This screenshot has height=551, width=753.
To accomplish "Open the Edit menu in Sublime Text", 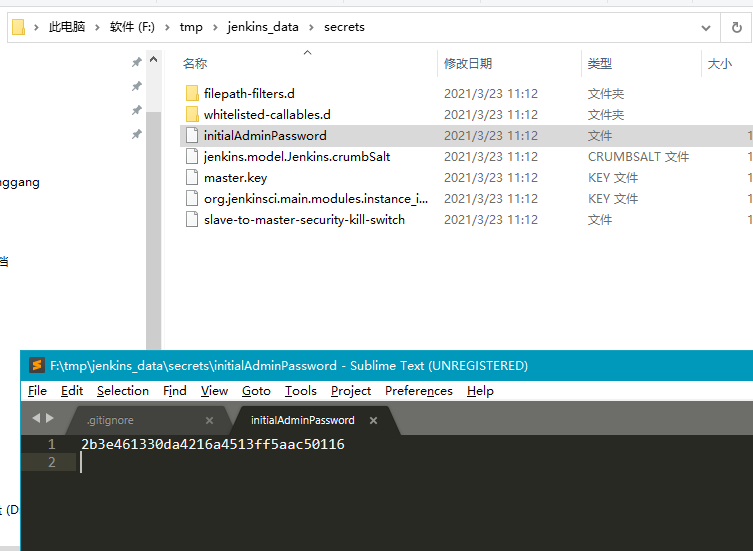I will pyautogui.click(x=72, y=391).
